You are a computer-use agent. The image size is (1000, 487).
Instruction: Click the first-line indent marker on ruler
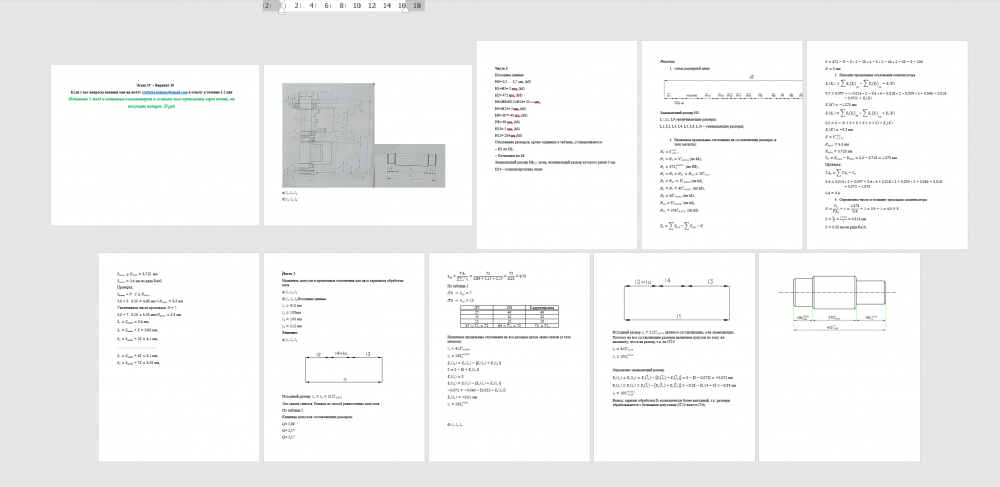point(282,3)
